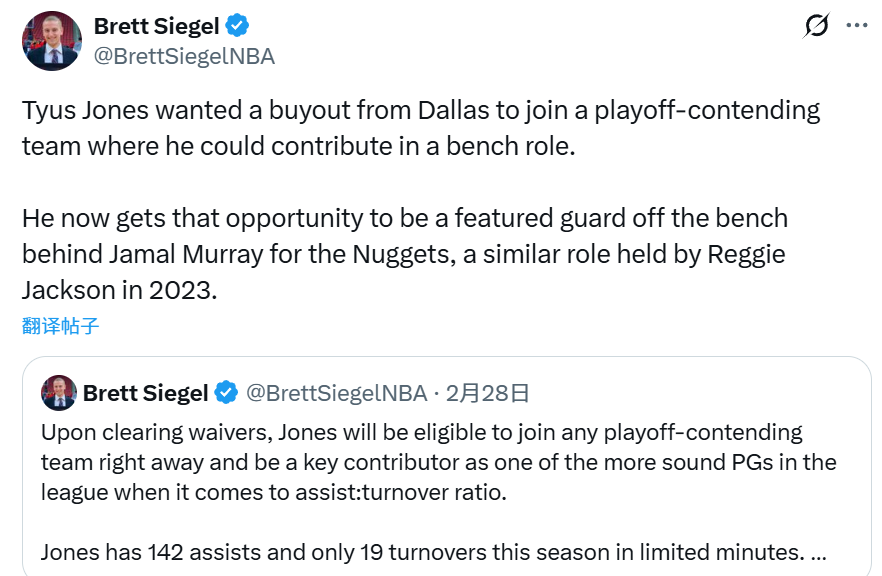
Task: Open the Brett Siegel name in quoted post
Action: click(x=145, y=393)
